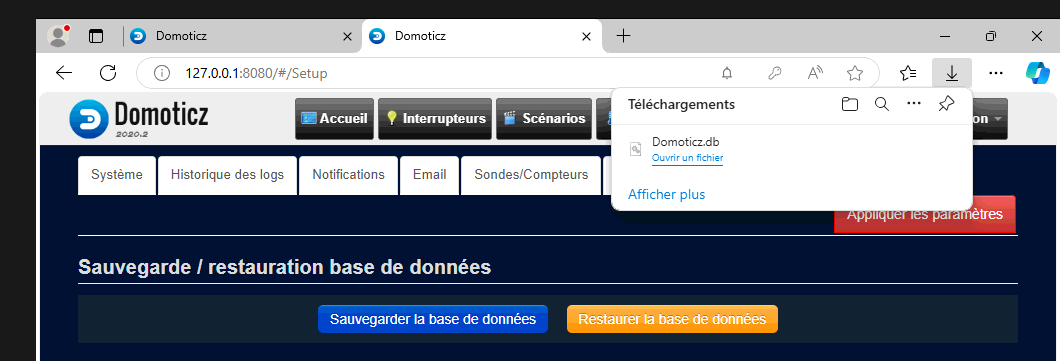Close the active Domoticz tab
The height and width of the screenshot is (361, 1060).
(587, 37)
